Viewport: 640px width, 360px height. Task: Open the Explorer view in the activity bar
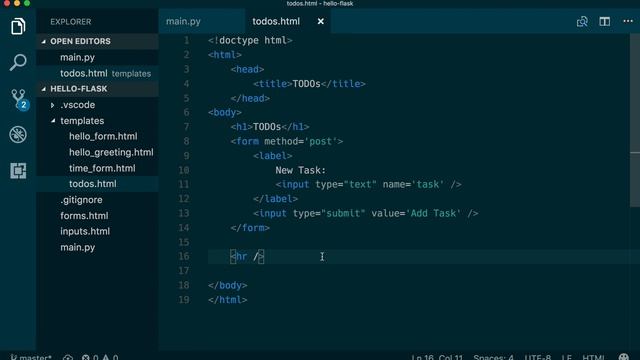pos(18,27)
